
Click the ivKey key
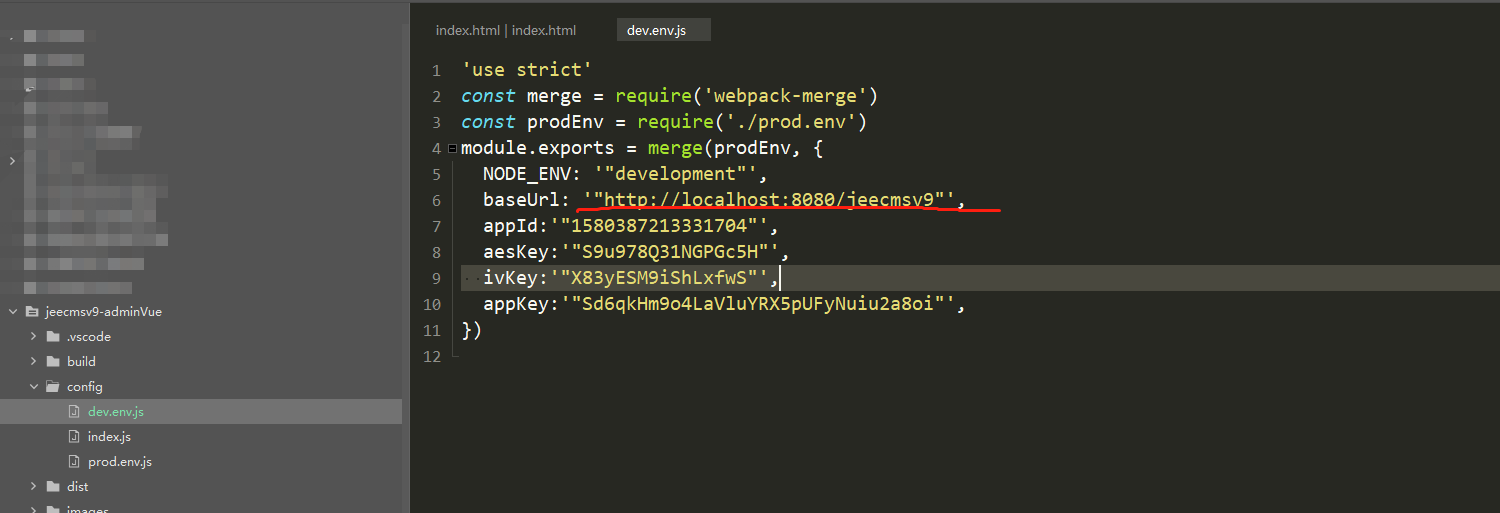point(510,278)
